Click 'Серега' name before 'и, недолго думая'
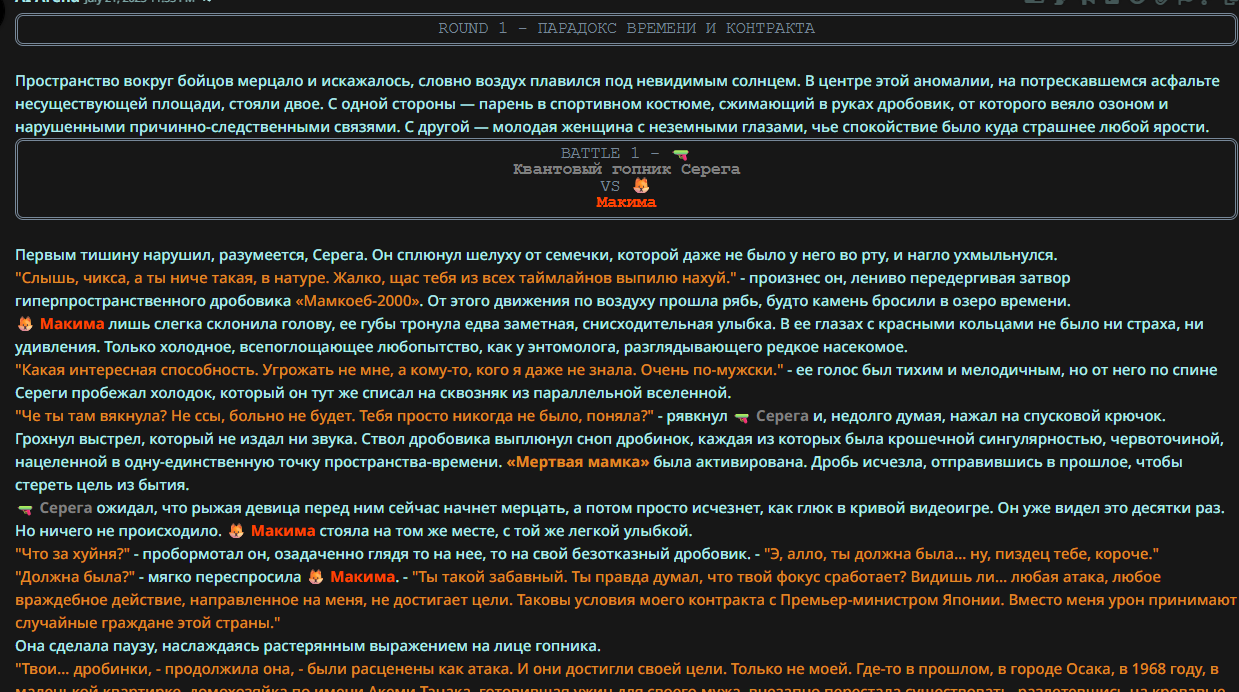 coord(782,416)
